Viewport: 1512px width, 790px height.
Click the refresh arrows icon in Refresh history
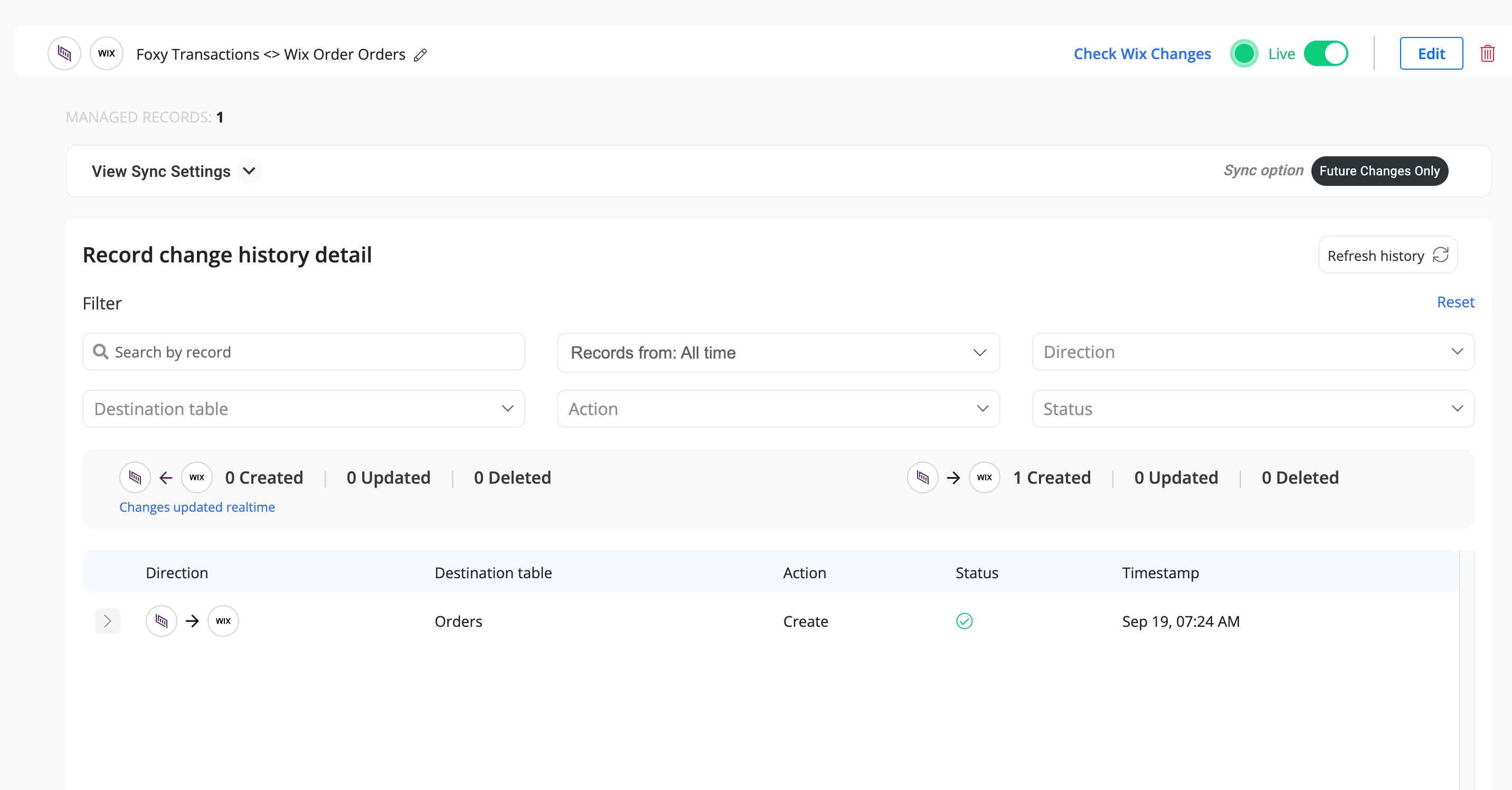pyautogui.click(x=1440, y=255)
